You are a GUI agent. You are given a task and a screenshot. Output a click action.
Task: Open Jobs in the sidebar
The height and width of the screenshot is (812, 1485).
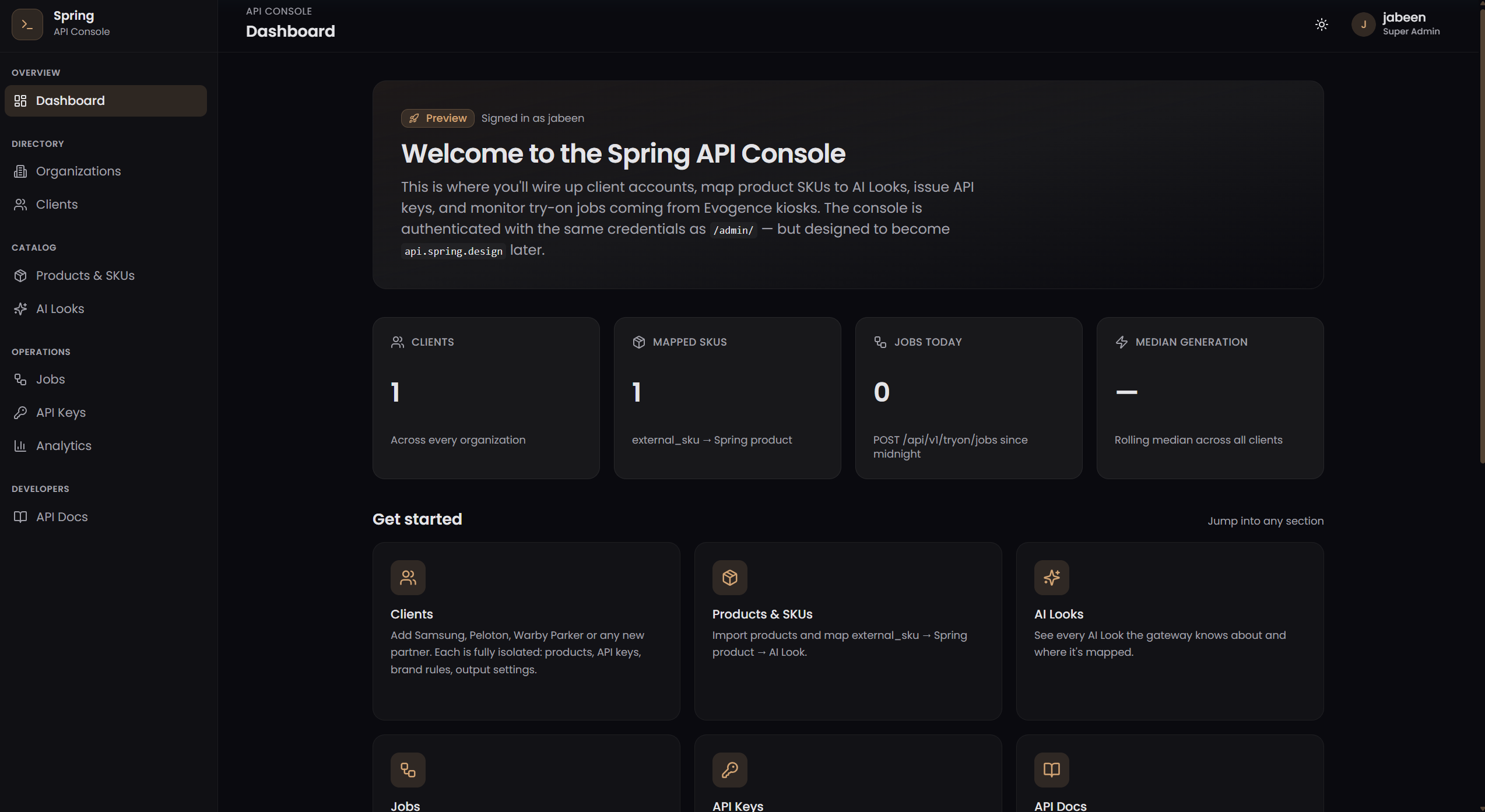106,379
